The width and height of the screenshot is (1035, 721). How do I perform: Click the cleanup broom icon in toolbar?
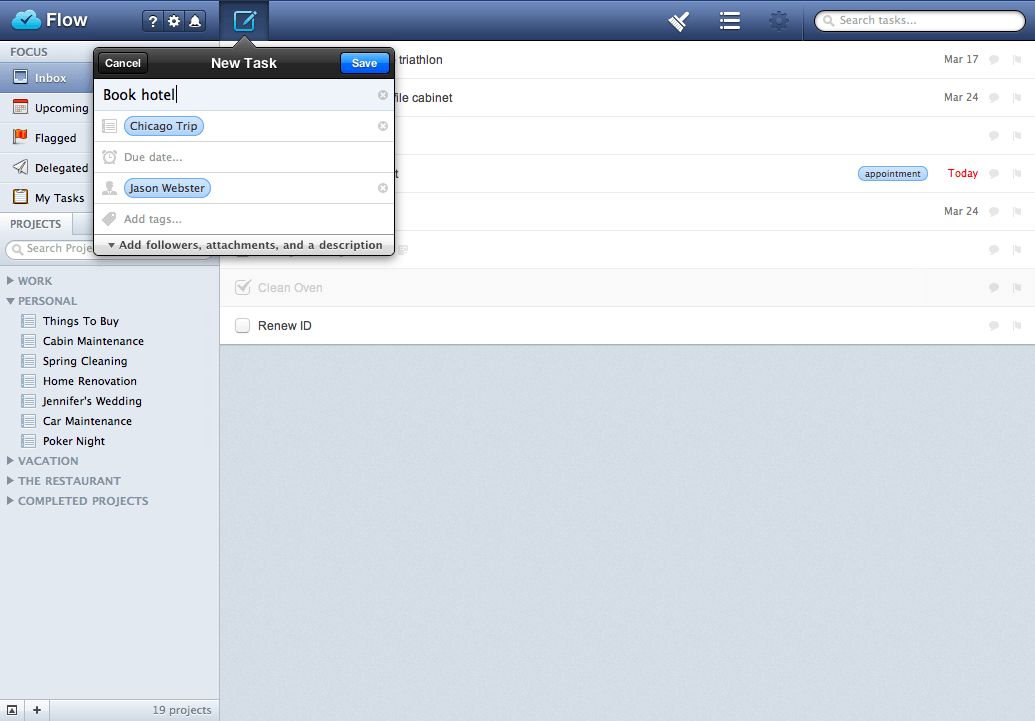pyautogui.click(x=679, y=21)
